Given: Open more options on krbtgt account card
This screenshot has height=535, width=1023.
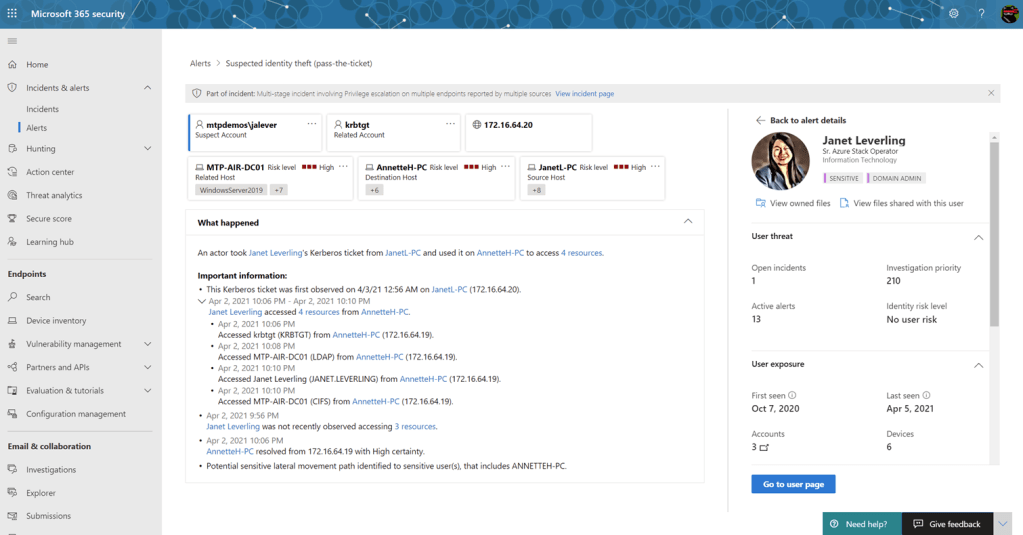Looking at the screenshot, I should point(450,125).
